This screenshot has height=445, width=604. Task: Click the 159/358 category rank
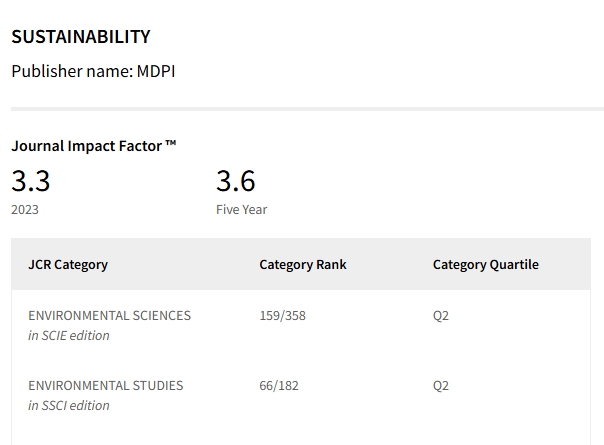(x=282, y=316)
